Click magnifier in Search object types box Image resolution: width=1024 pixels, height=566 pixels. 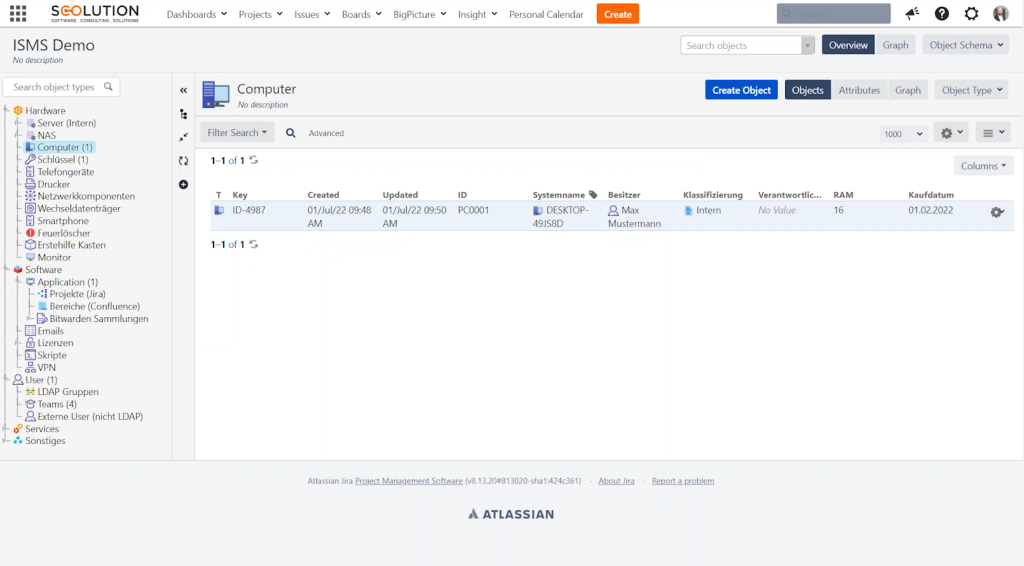point(108,87)
